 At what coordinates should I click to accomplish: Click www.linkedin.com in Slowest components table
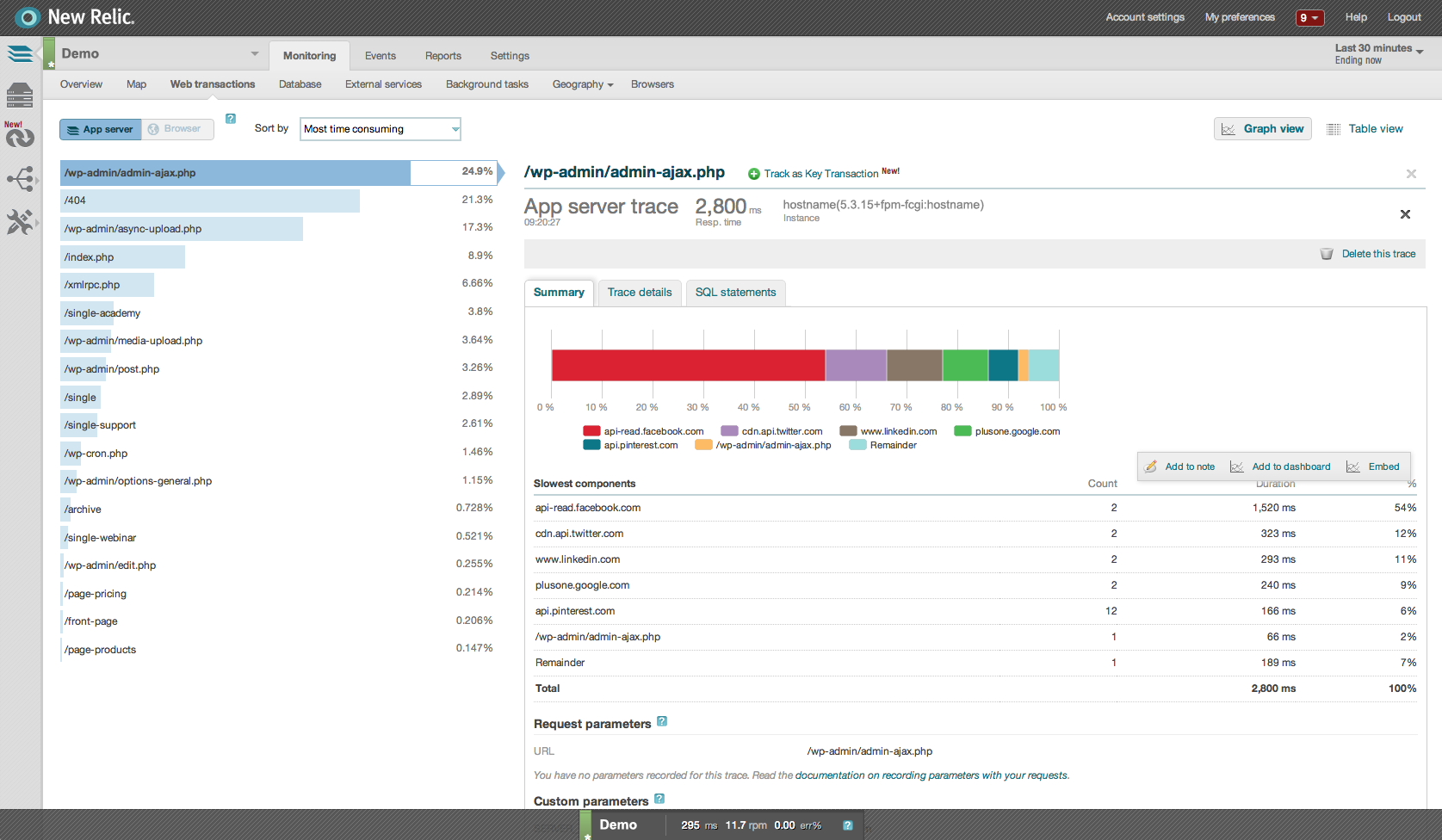pos(578,559)
